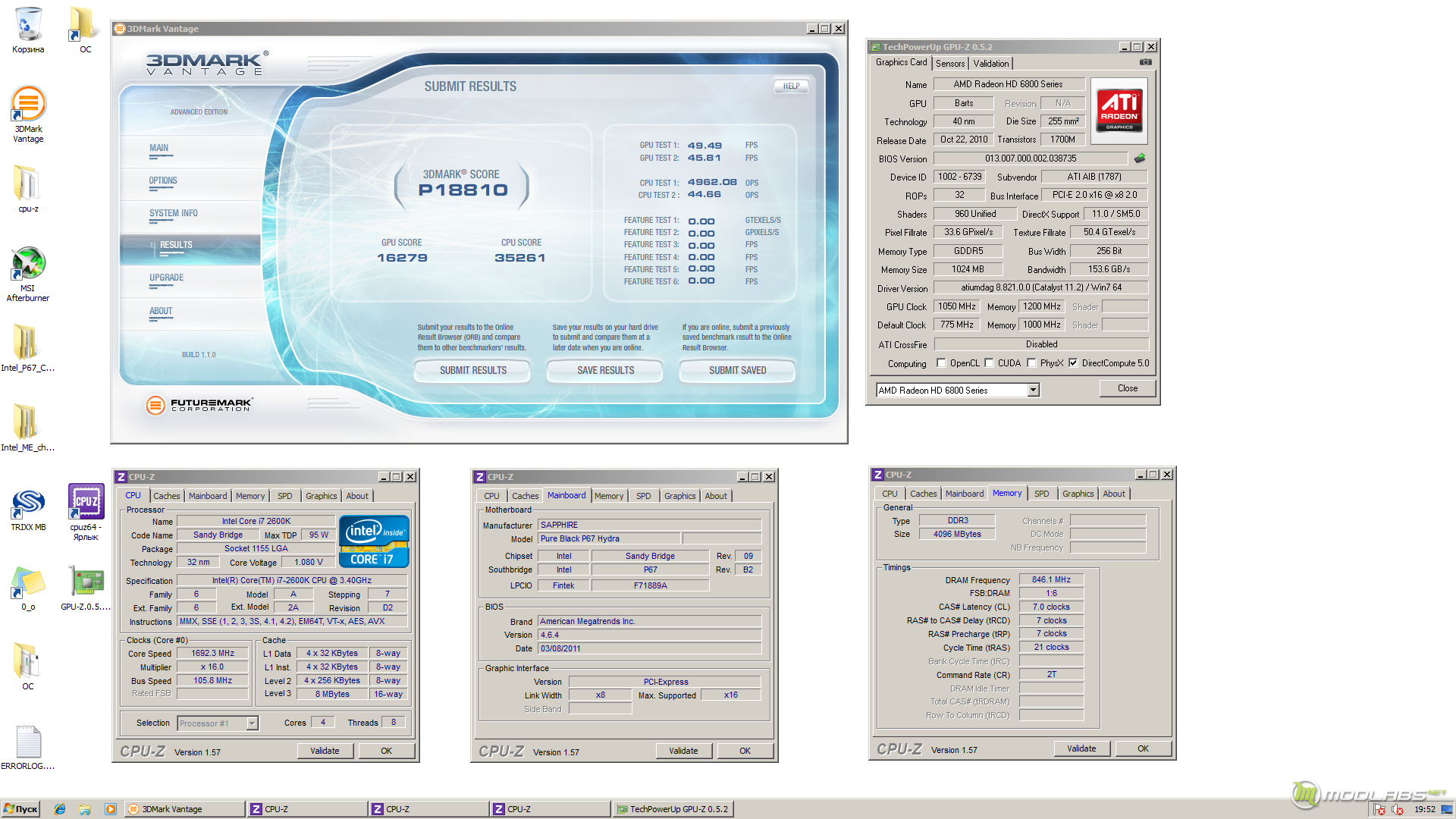1456x819 pixels.
Task: Click the BIOS date 03/08/2011 field
Action: [x=649, y=648]
